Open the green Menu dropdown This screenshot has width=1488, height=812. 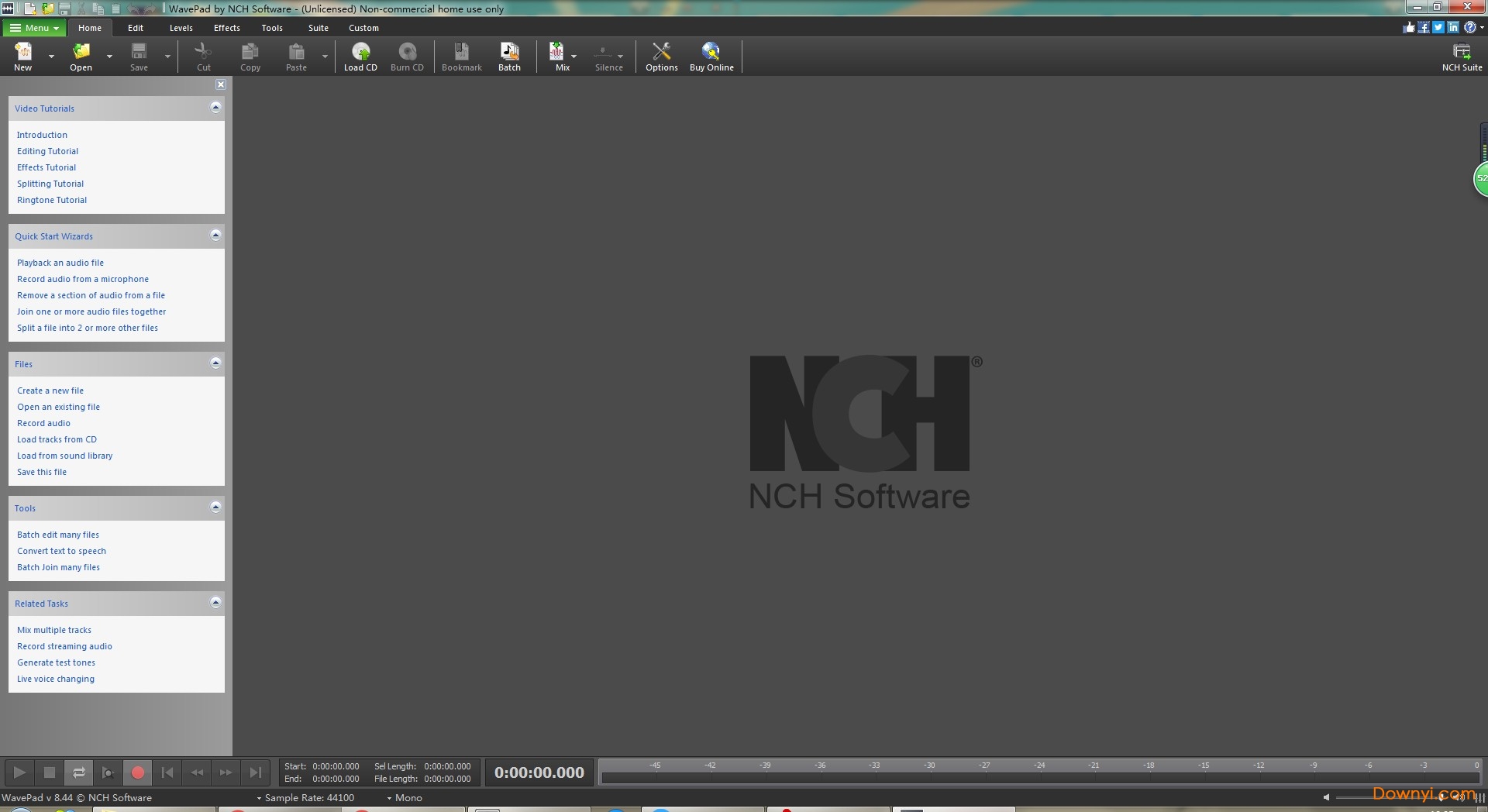(34, 28)
